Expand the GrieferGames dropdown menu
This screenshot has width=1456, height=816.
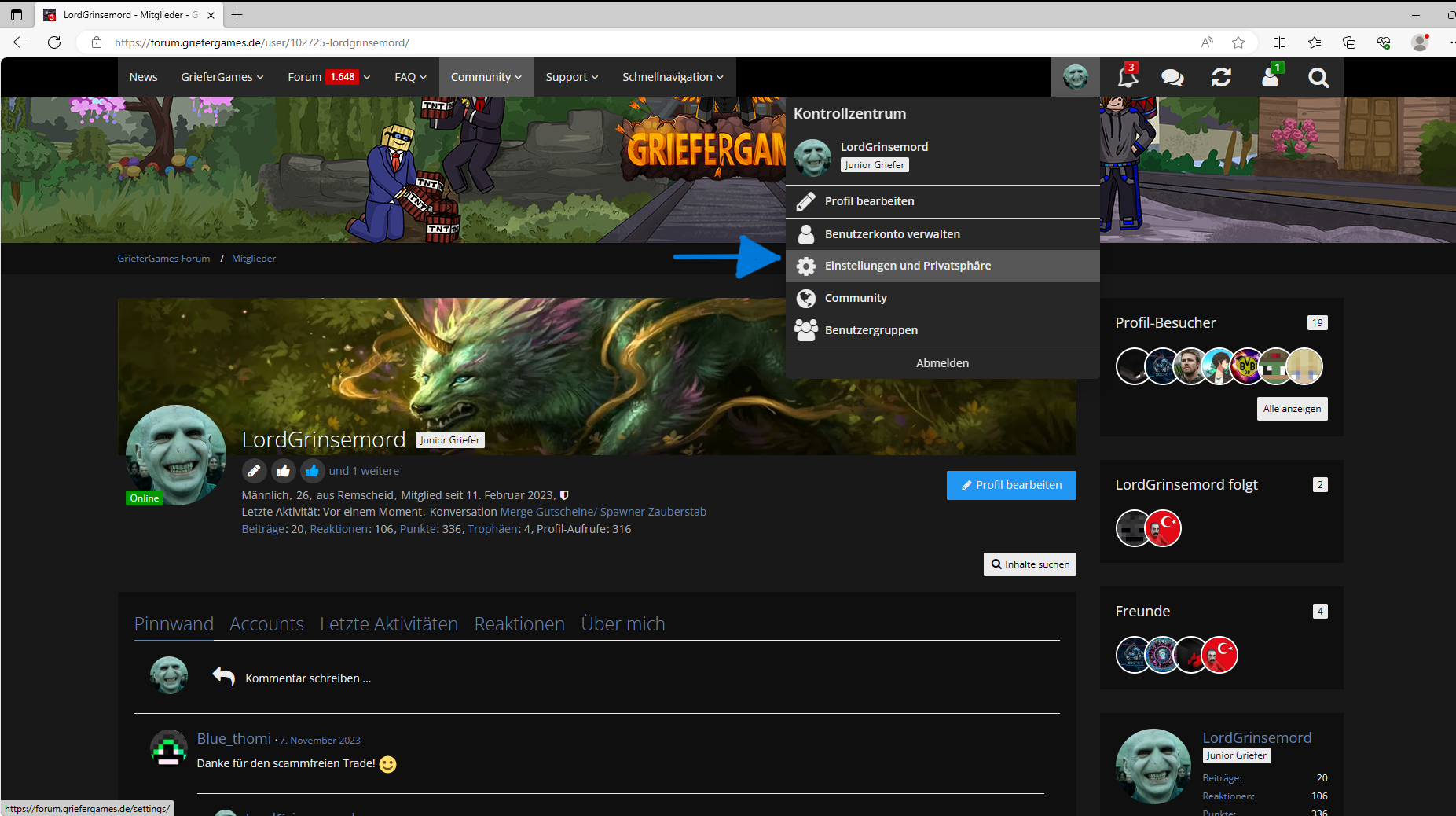tap(222, 77)
